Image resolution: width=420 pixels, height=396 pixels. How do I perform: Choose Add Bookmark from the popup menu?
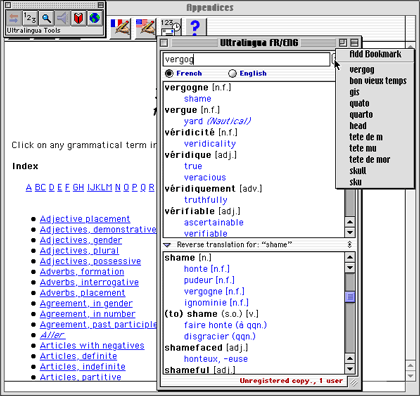pyautogui.click(x=375, y=54)
